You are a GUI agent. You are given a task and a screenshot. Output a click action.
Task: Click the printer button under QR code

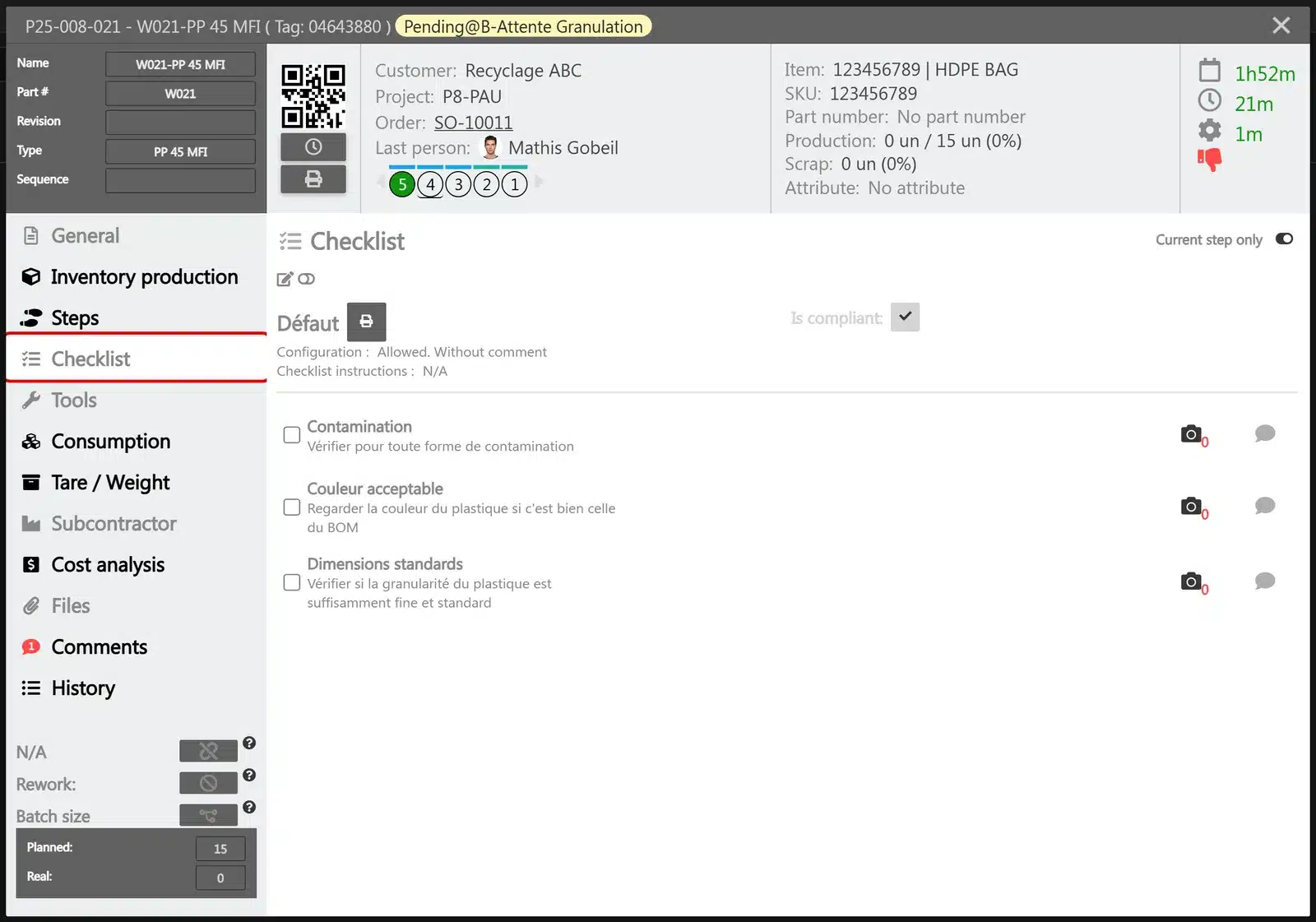tap(313, 179)
